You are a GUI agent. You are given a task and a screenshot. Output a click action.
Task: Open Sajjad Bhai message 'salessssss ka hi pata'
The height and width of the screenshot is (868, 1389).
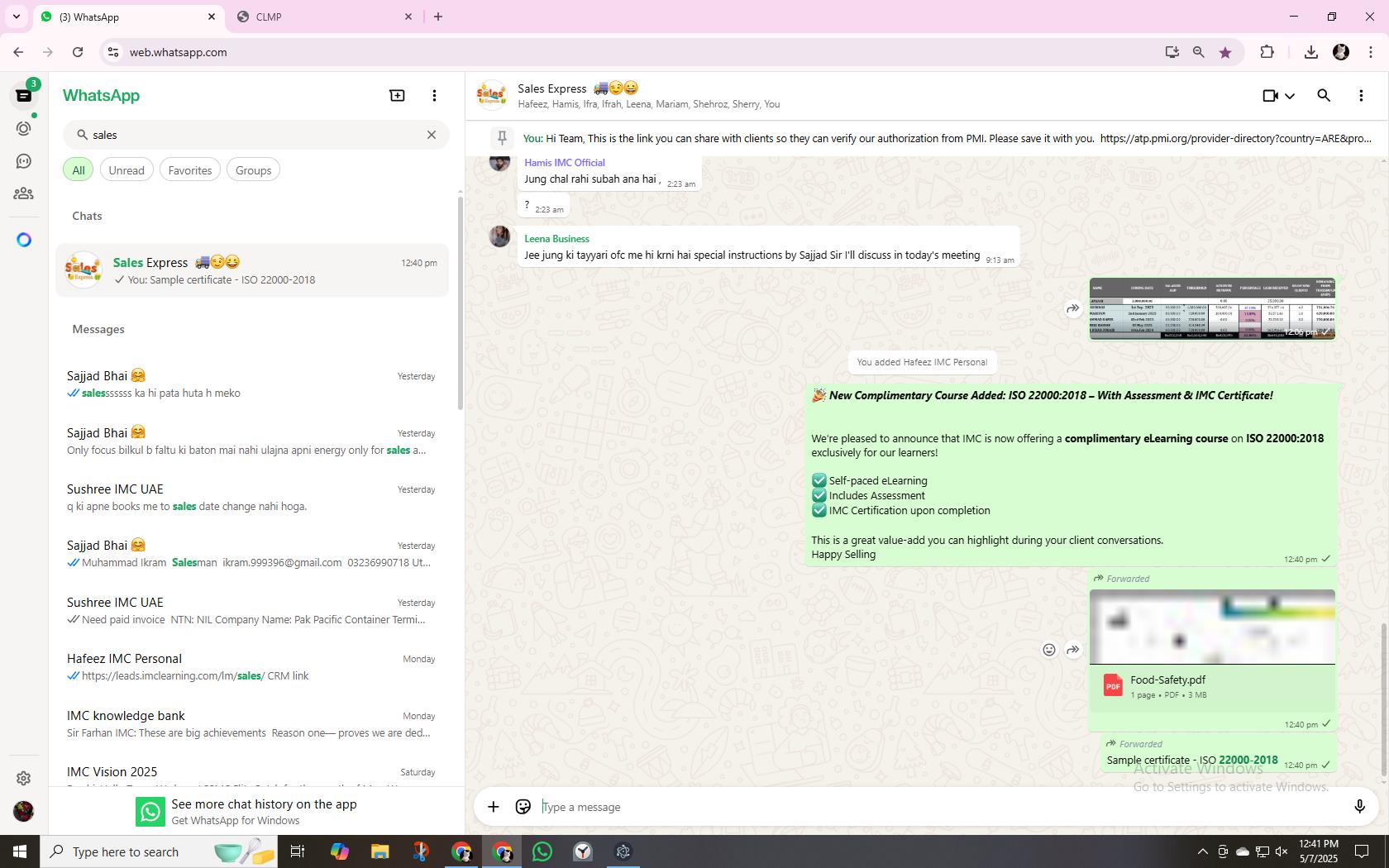pos(252,384)
